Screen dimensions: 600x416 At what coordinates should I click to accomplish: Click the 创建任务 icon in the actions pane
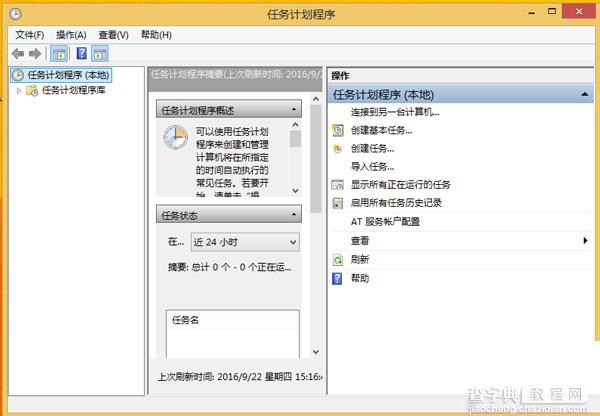(338, 149)
